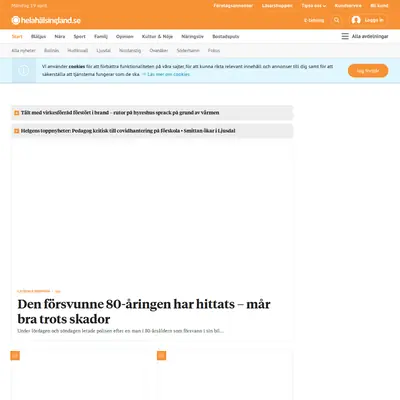Click the Företagsannonser link
400x400 pixels.
(233, 6)
